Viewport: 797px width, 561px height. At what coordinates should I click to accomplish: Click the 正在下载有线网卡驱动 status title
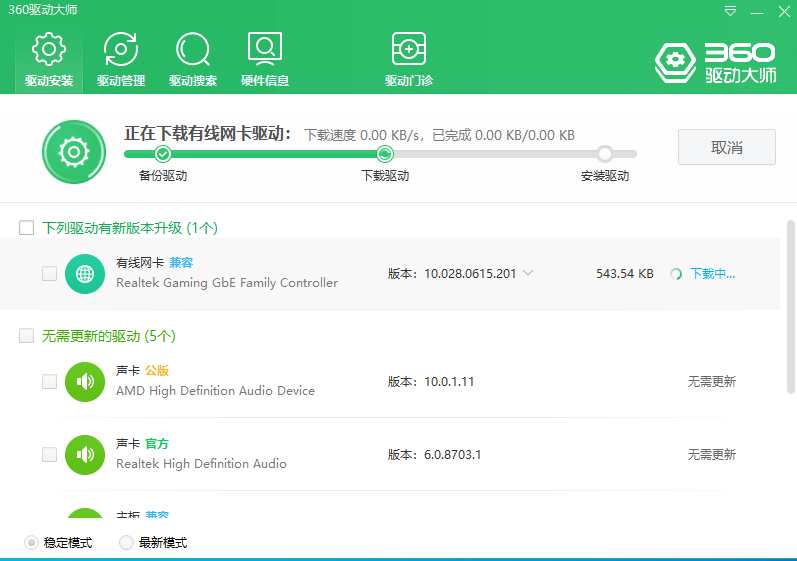coord(208,134)
